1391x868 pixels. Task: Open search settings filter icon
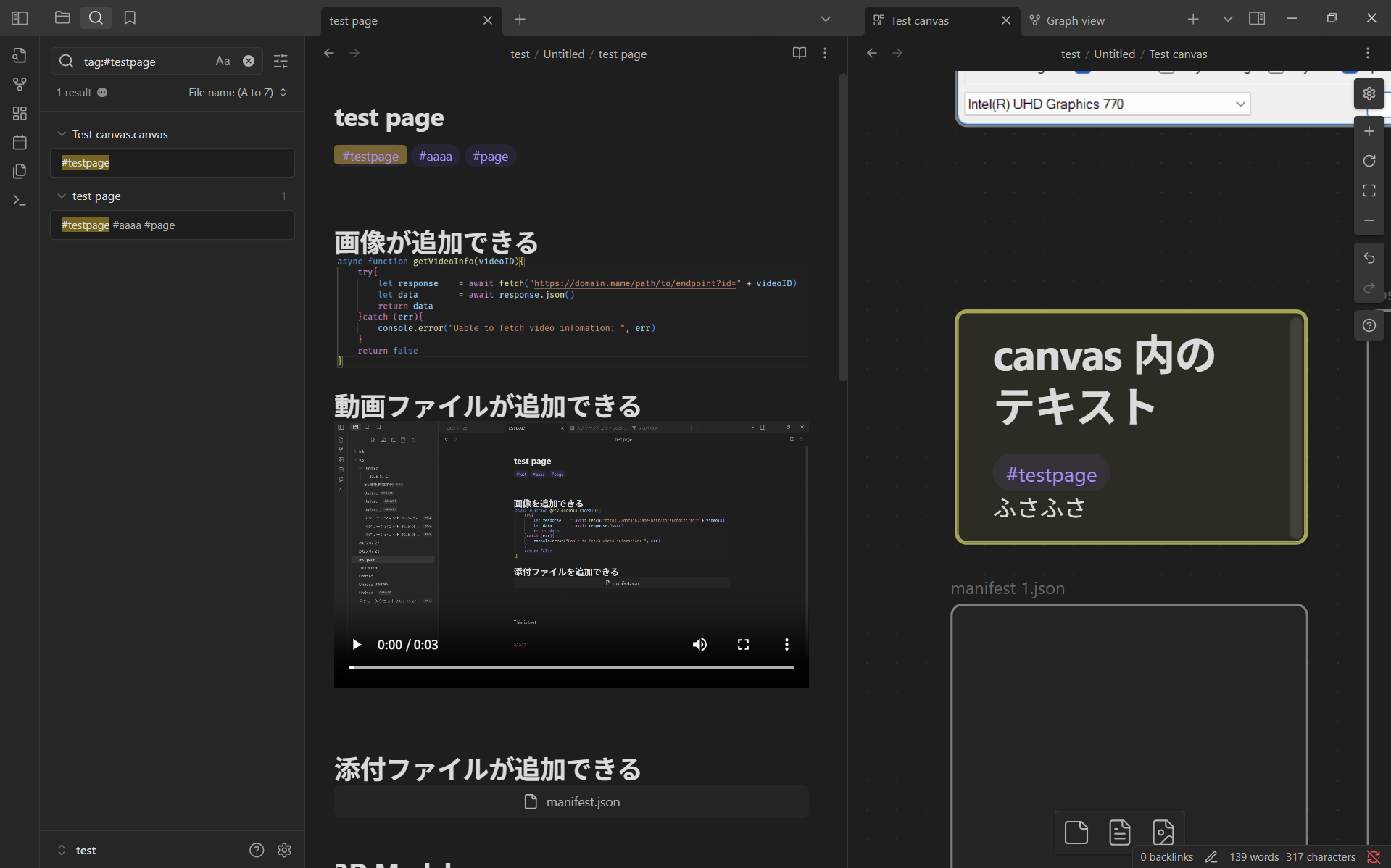pos(281,62)
